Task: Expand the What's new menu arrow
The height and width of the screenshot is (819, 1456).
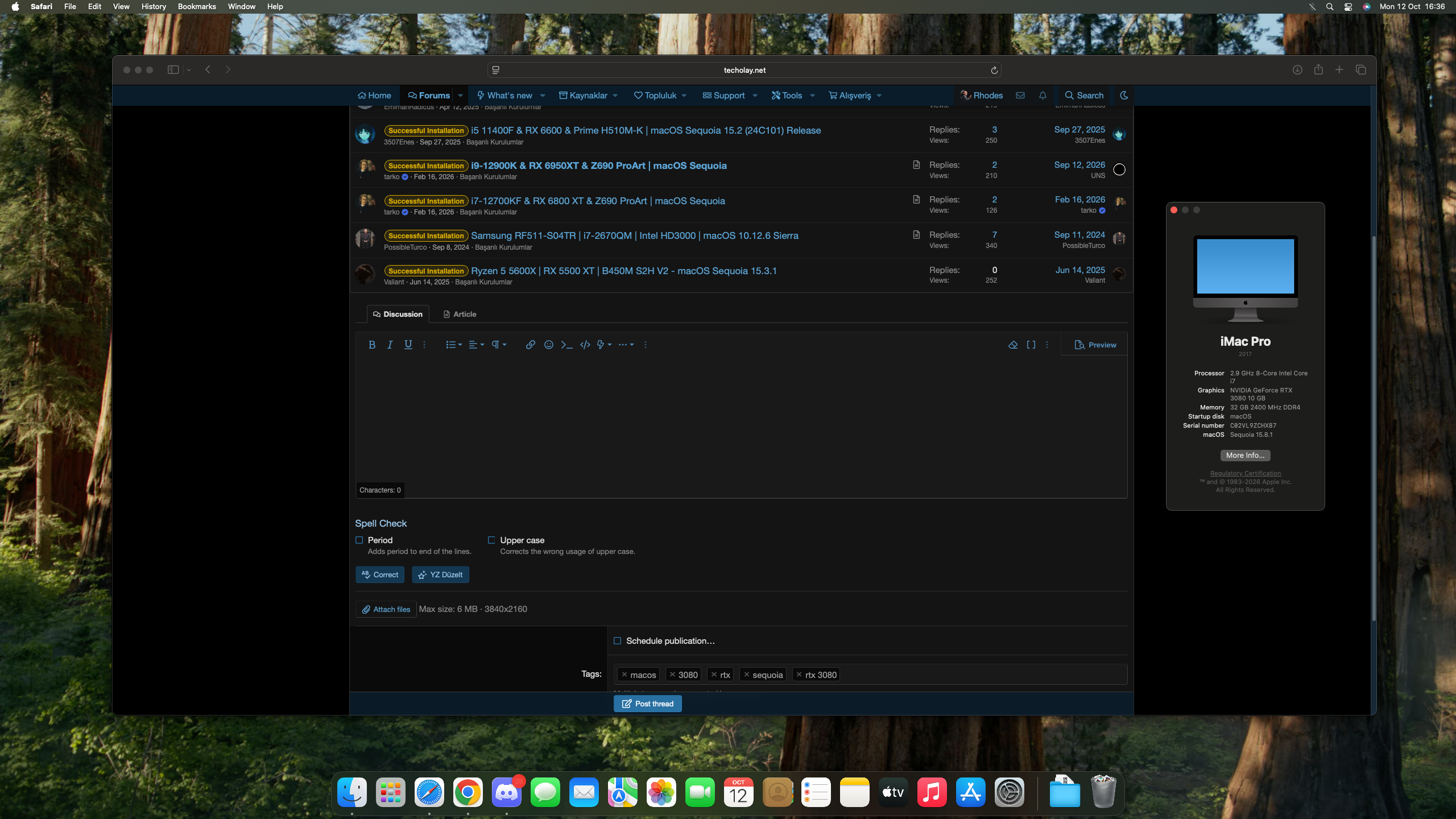Action: 543,96
